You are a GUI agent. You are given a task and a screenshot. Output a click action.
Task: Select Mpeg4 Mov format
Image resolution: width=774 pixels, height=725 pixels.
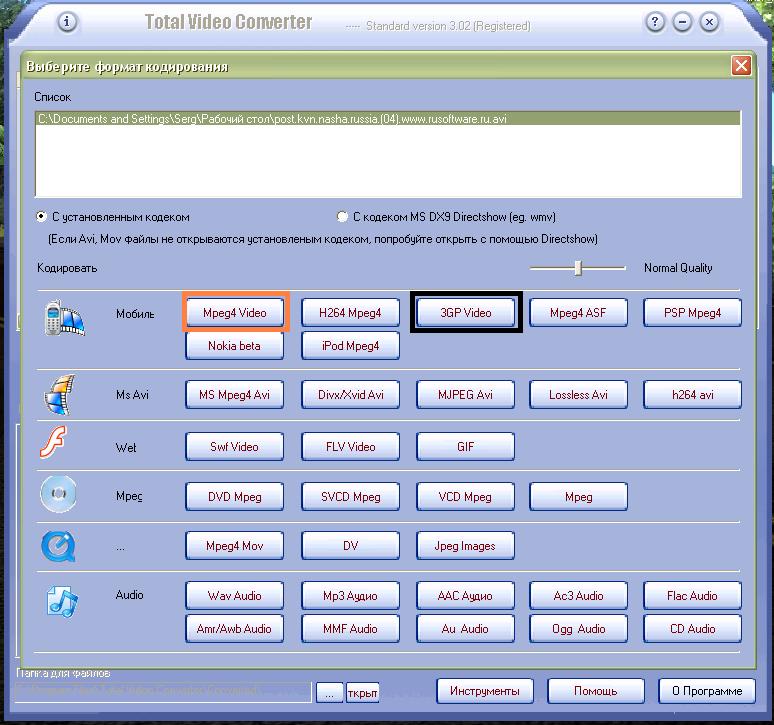point(234,545)
